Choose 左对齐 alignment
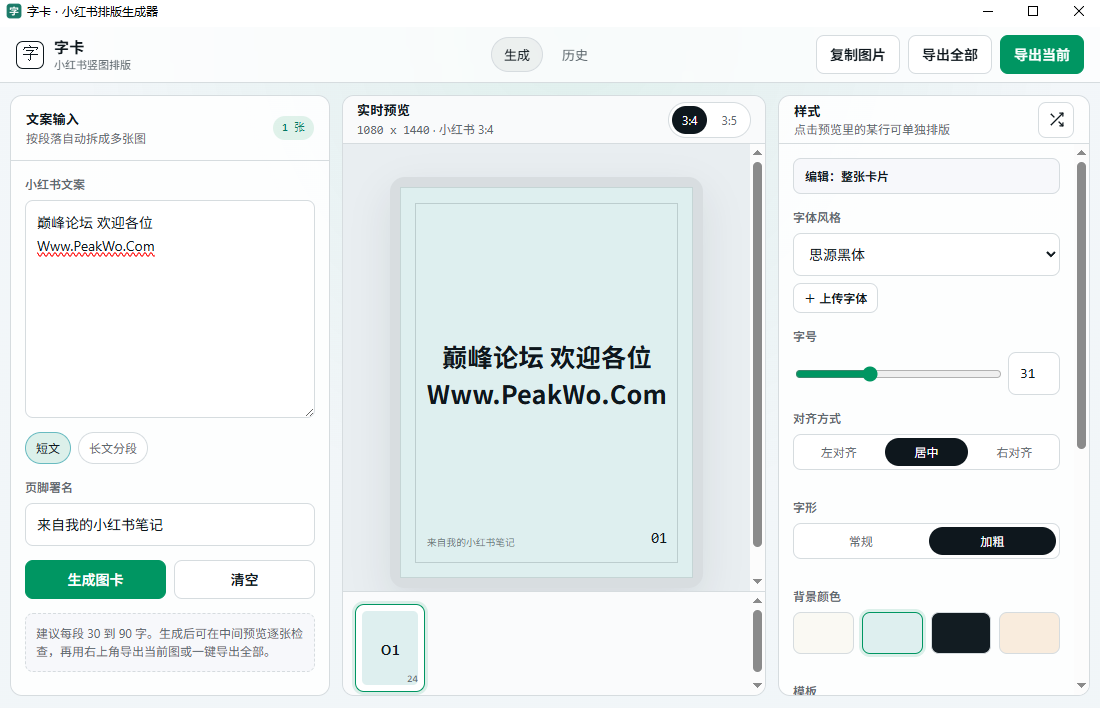 point(839,452)
